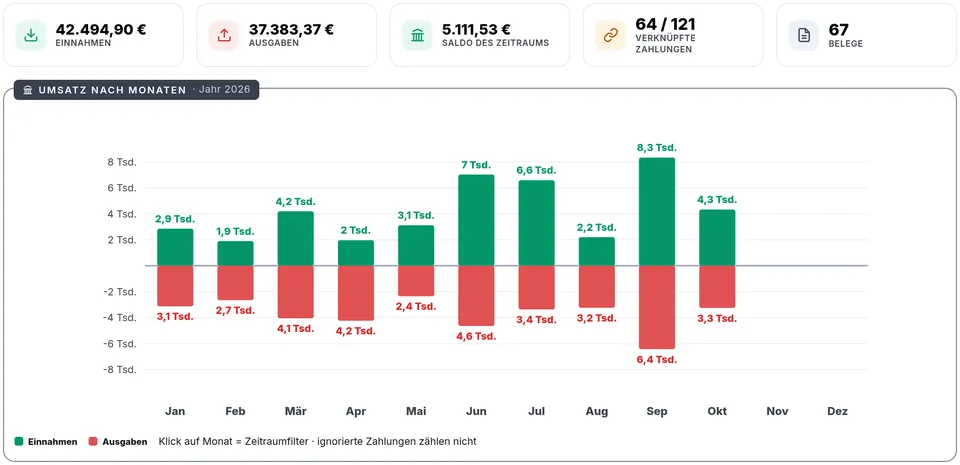The height and width of the screenshot is (465, 960).
Task: Filter by clicking the Sep month label
Action: [657, 411]
